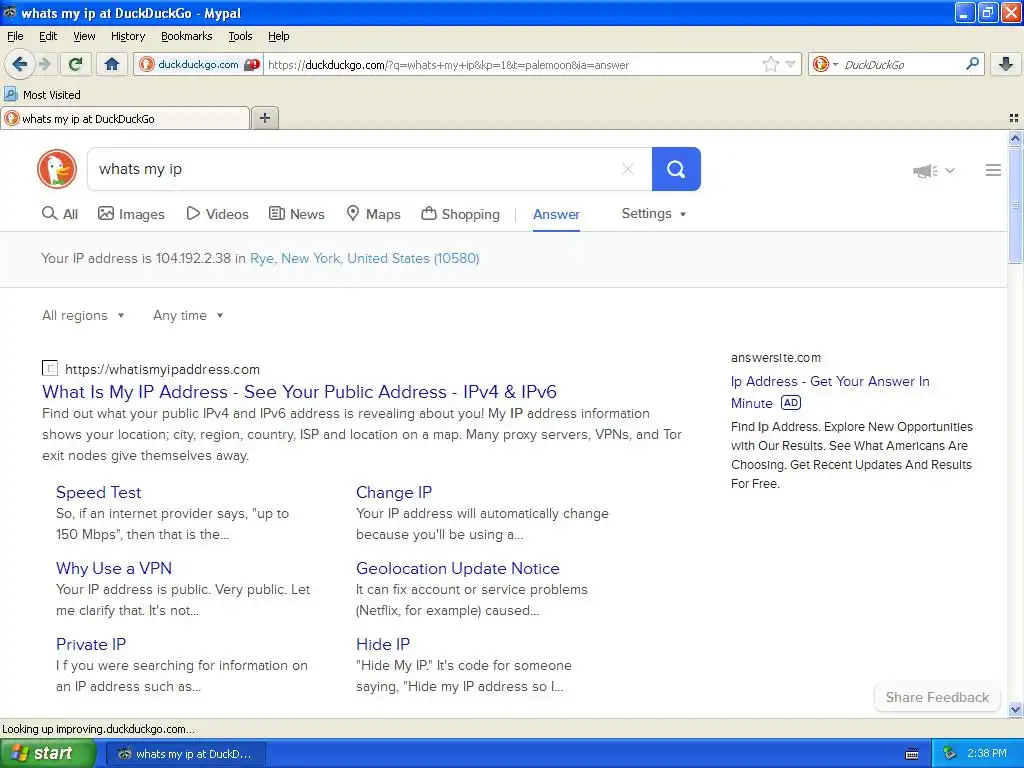This screenshot has height=768, width=1024.
Task: Open the Geolocation Update Notice sitelink
Action: click(x=458, y=568)
